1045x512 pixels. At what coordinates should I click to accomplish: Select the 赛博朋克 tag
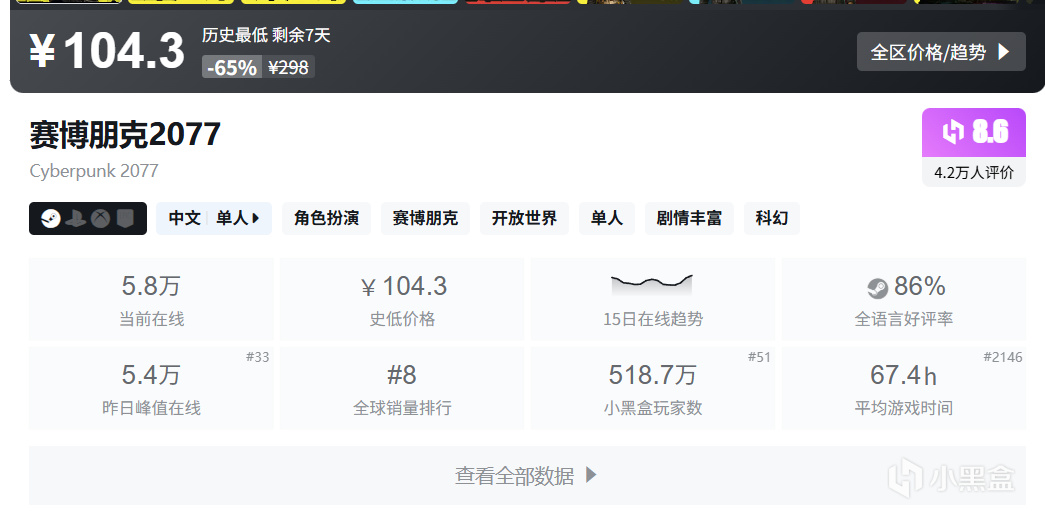tap(425, 218)
